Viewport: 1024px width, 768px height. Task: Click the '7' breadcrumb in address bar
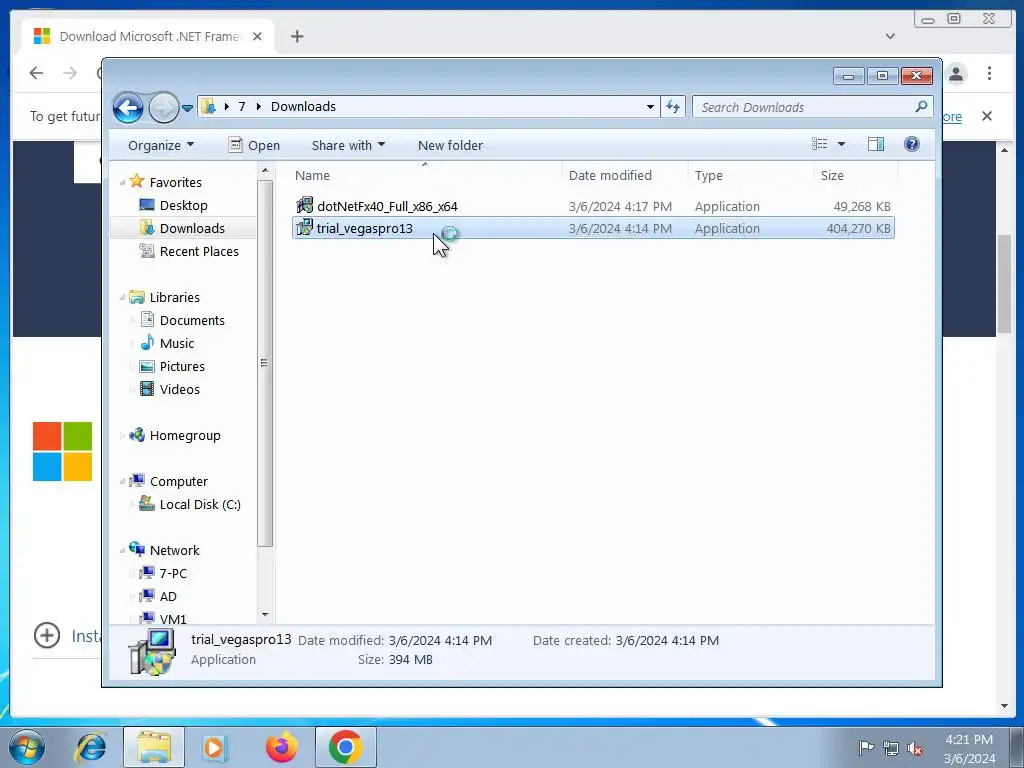coord(242,106)
